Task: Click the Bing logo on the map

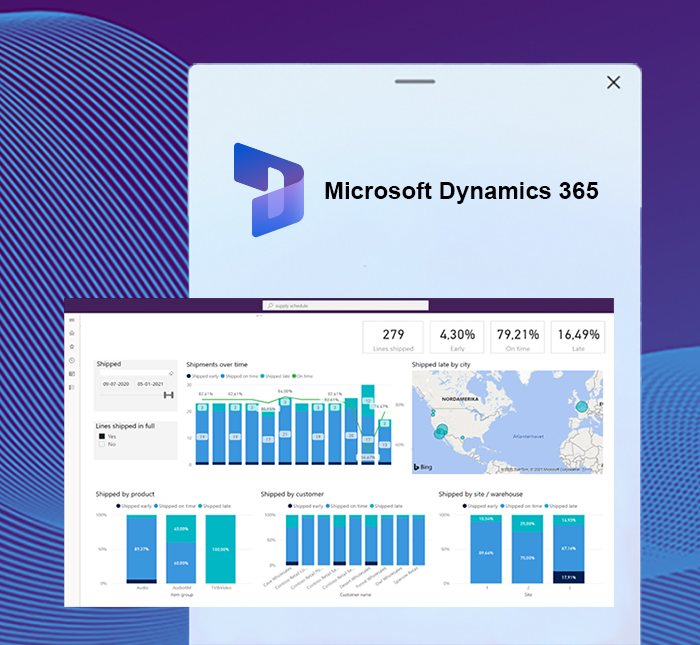Action: point(423,467)
